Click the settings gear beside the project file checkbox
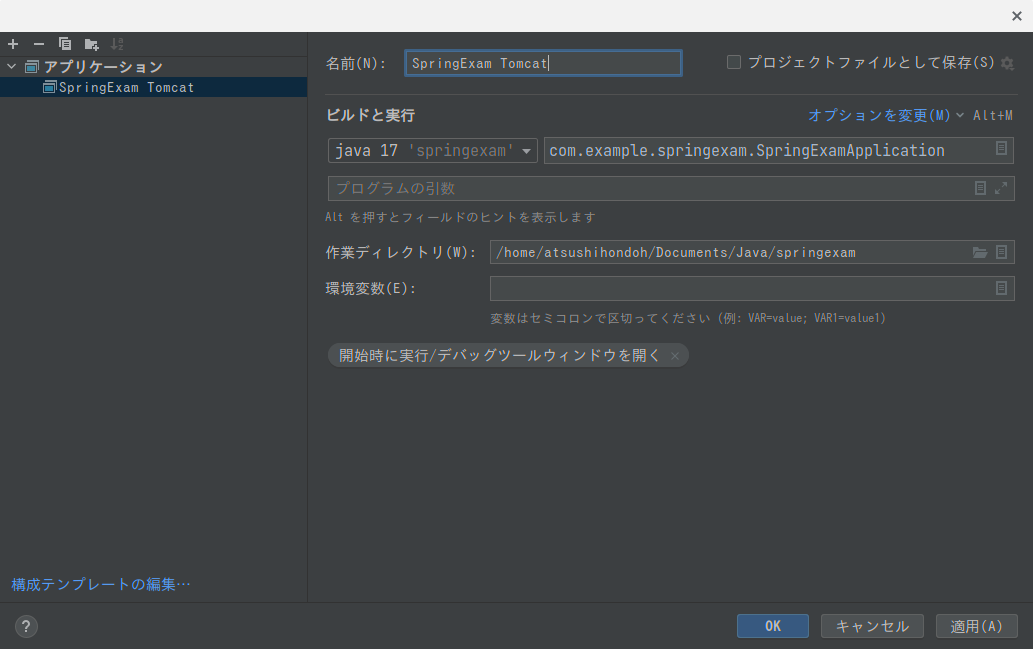Viewport: 1033px width, 649px height. point(1007,62)
